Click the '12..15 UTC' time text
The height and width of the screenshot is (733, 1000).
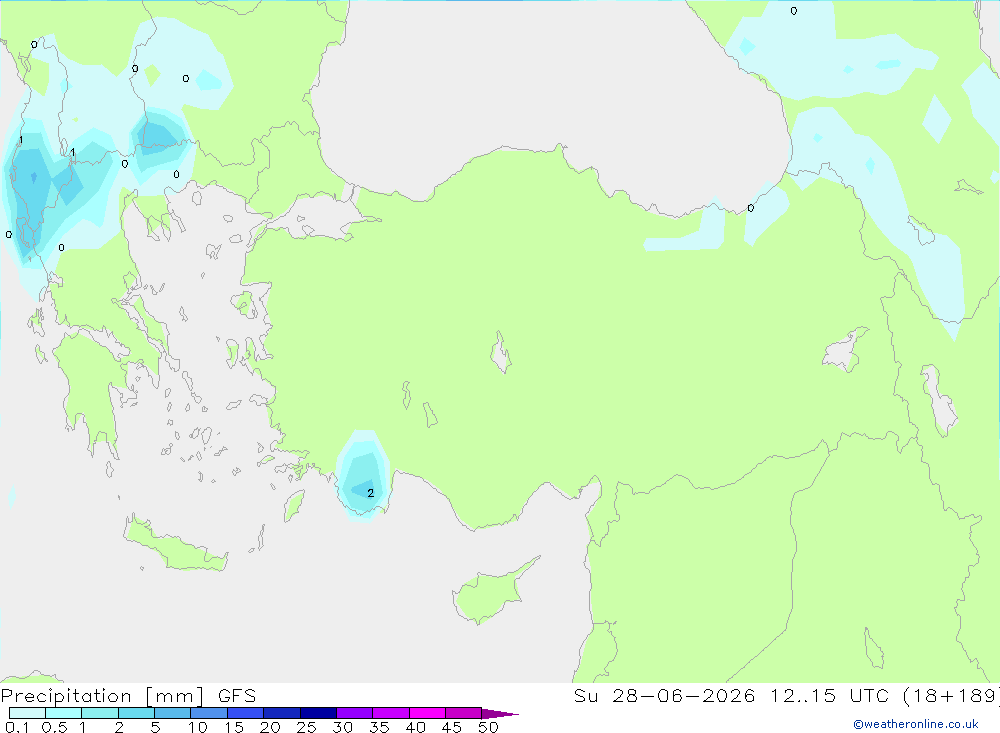tap(830, 696)
